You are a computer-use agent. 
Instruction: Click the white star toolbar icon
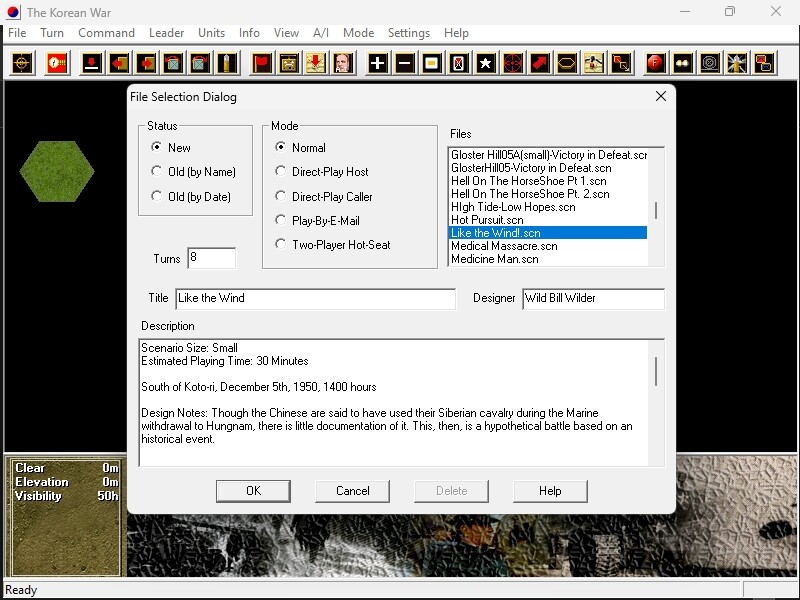(485, 63)
